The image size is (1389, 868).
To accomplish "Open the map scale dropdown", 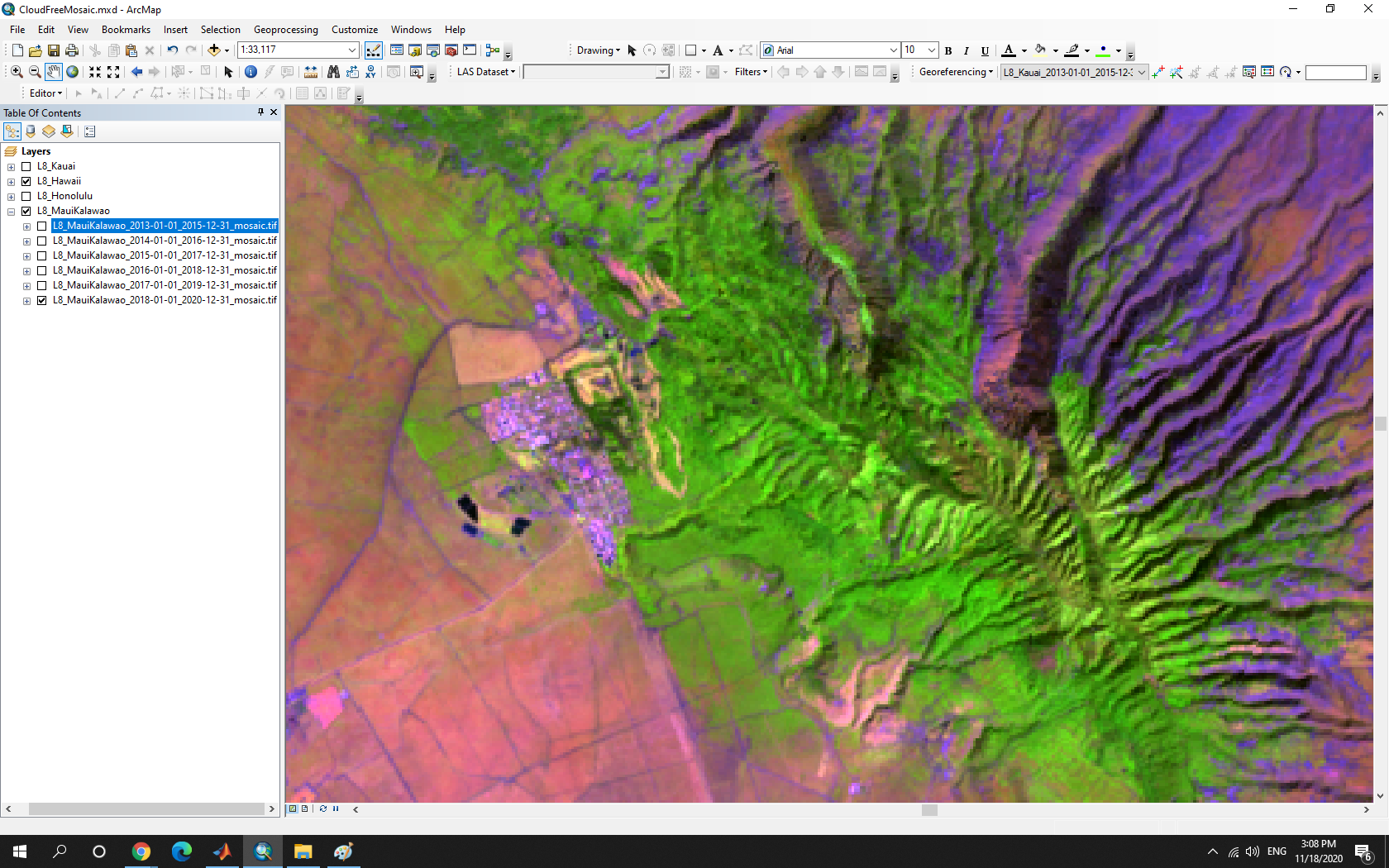I will (x=352, y=50).
